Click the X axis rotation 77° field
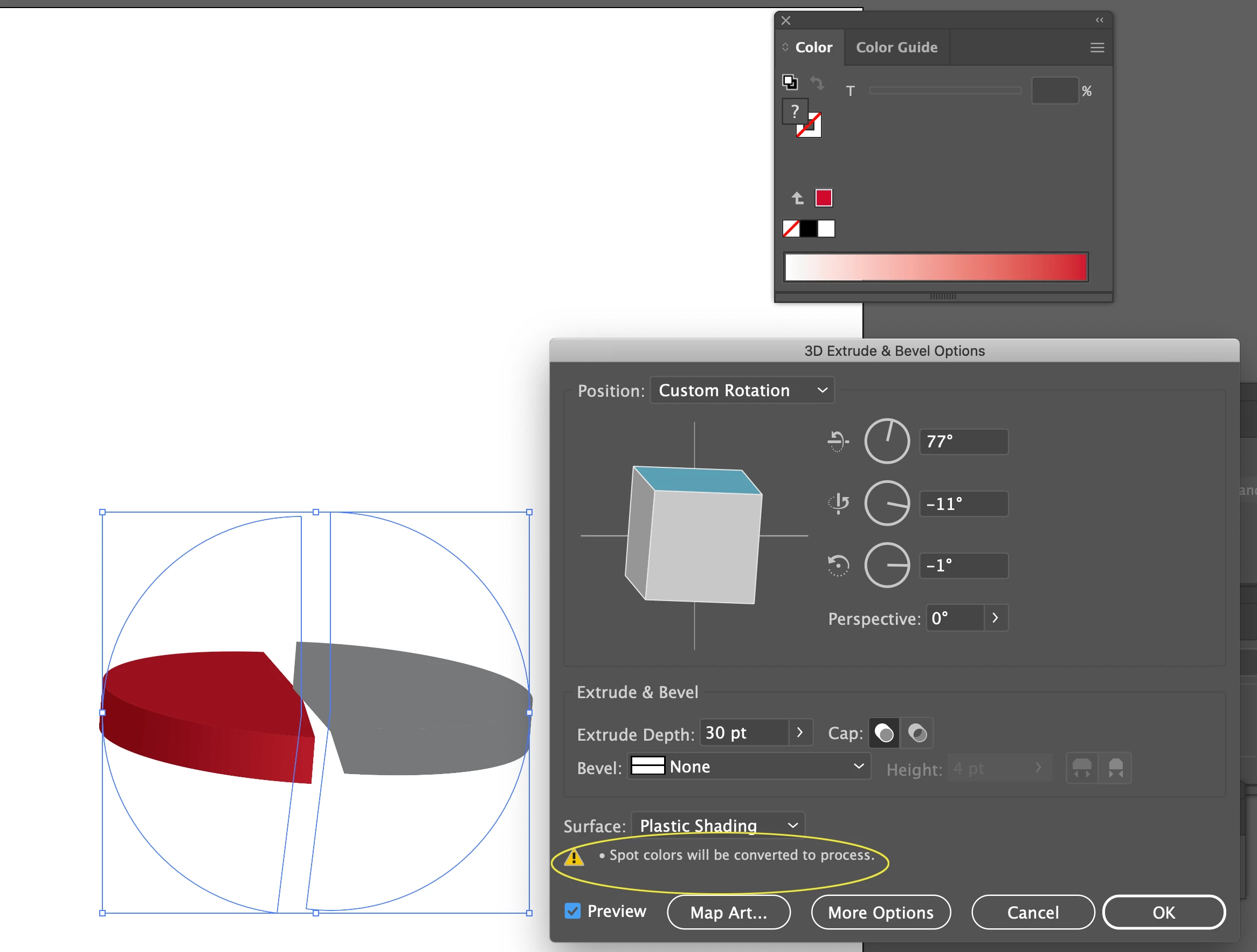Screen dimensions: 1257x952 tap(963, 441)
